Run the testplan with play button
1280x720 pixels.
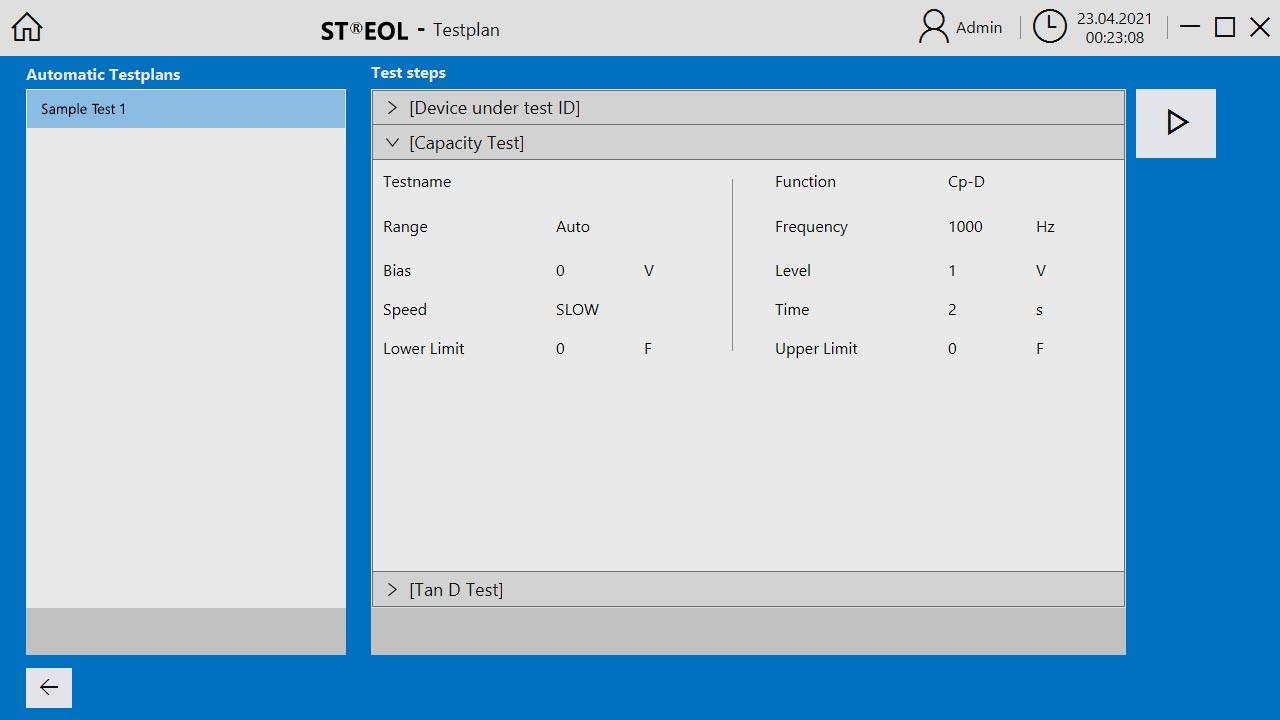pos(1176,123)
